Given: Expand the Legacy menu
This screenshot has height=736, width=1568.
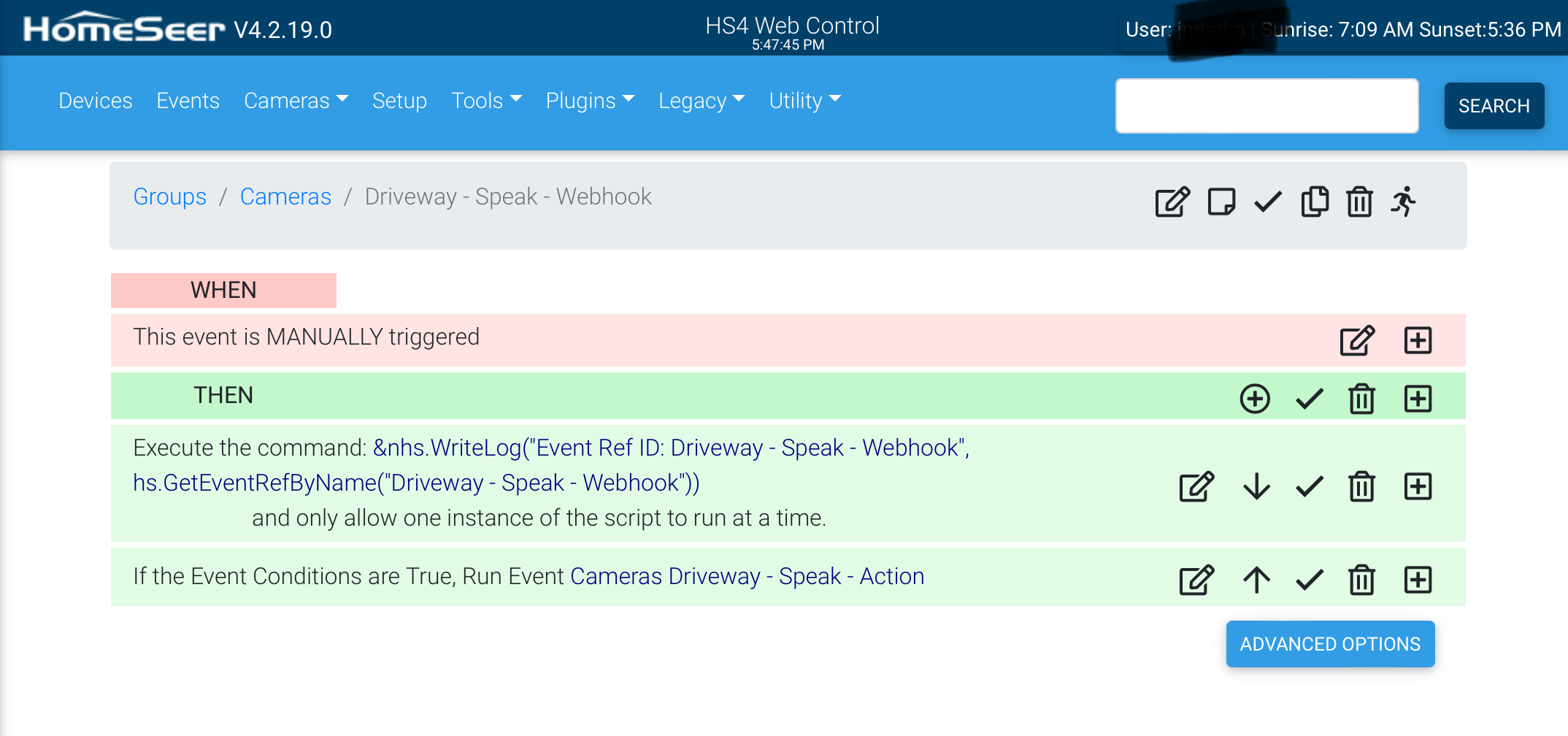Looking at the screenshot, I should click(x=702, y=101).
